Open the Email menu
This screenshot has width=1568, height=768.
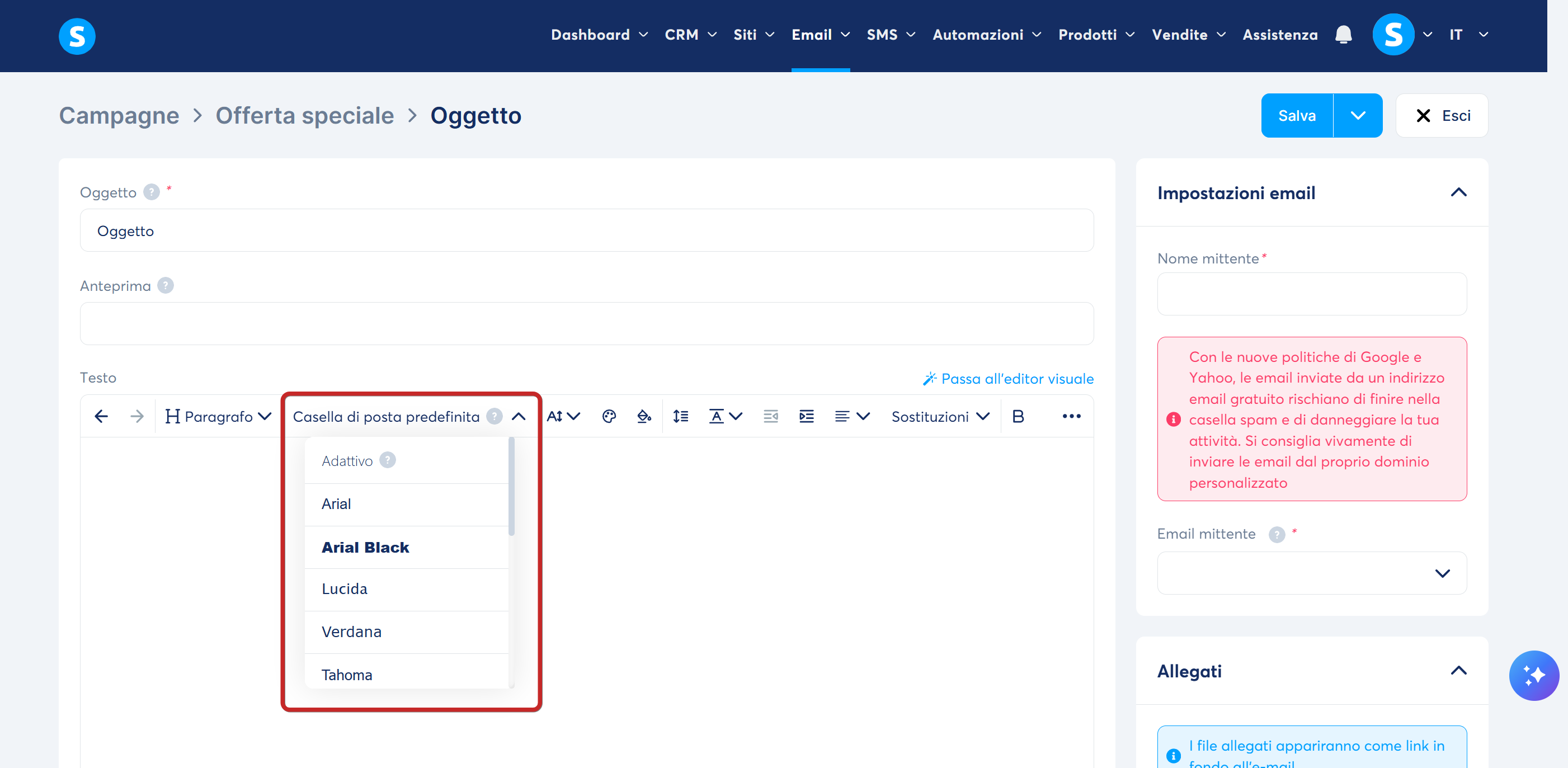coord(821,35)
